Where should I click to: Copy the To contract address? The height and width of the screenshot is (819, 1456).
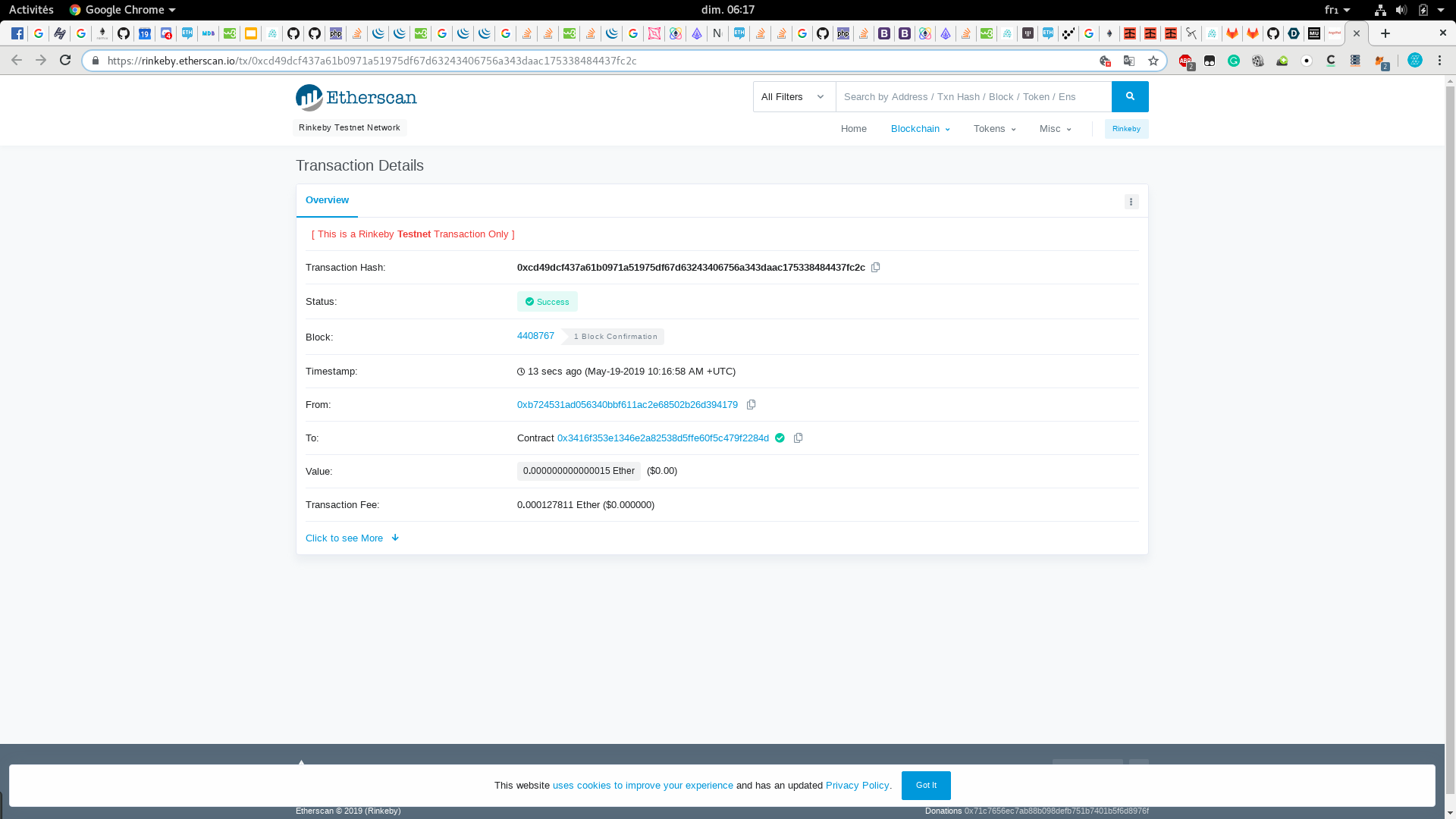(798, 438)
